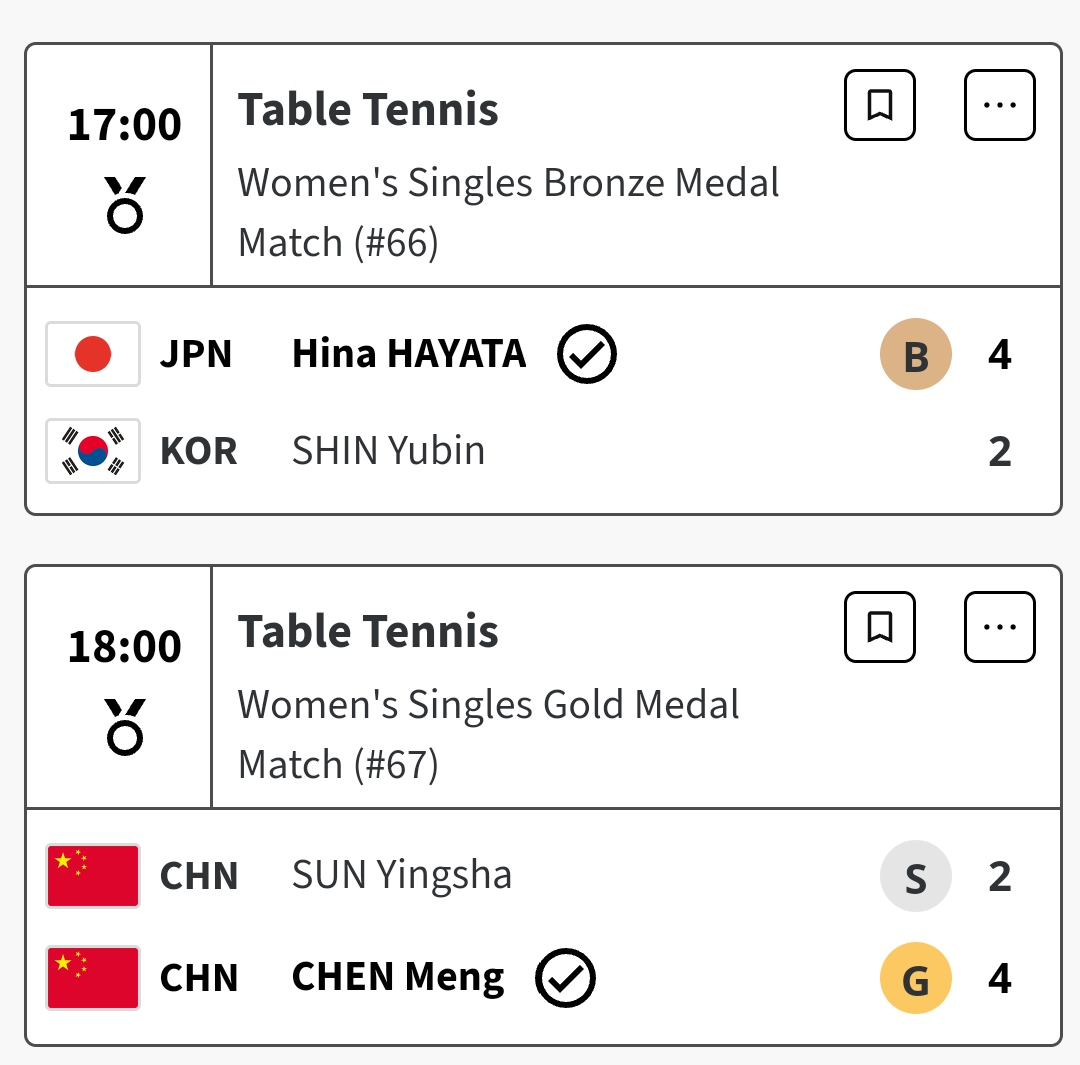This screenshot has width=1080, height=1065.
Task: Click the medal icon under 17:00
Action: 125,204
